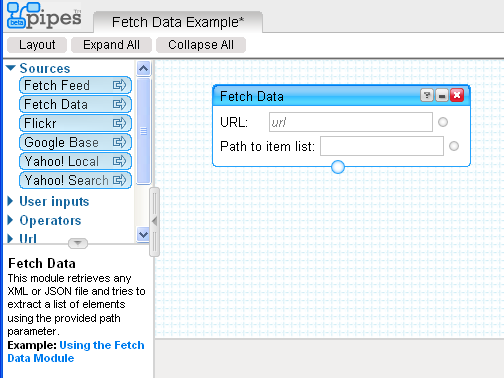Click the add arrow icon on Fetch Feed

click(x=119, y=85)
